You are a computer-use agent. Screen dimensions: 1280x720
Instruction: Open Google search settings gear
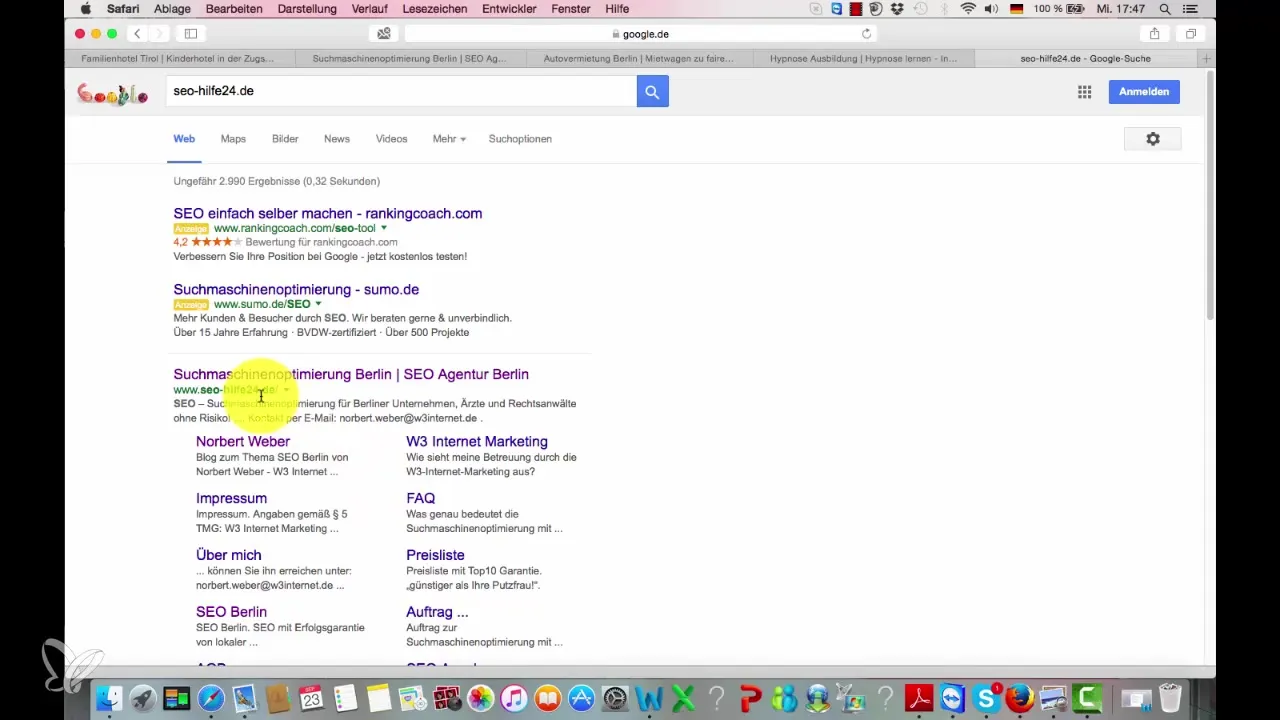(x=1153, y=139)
